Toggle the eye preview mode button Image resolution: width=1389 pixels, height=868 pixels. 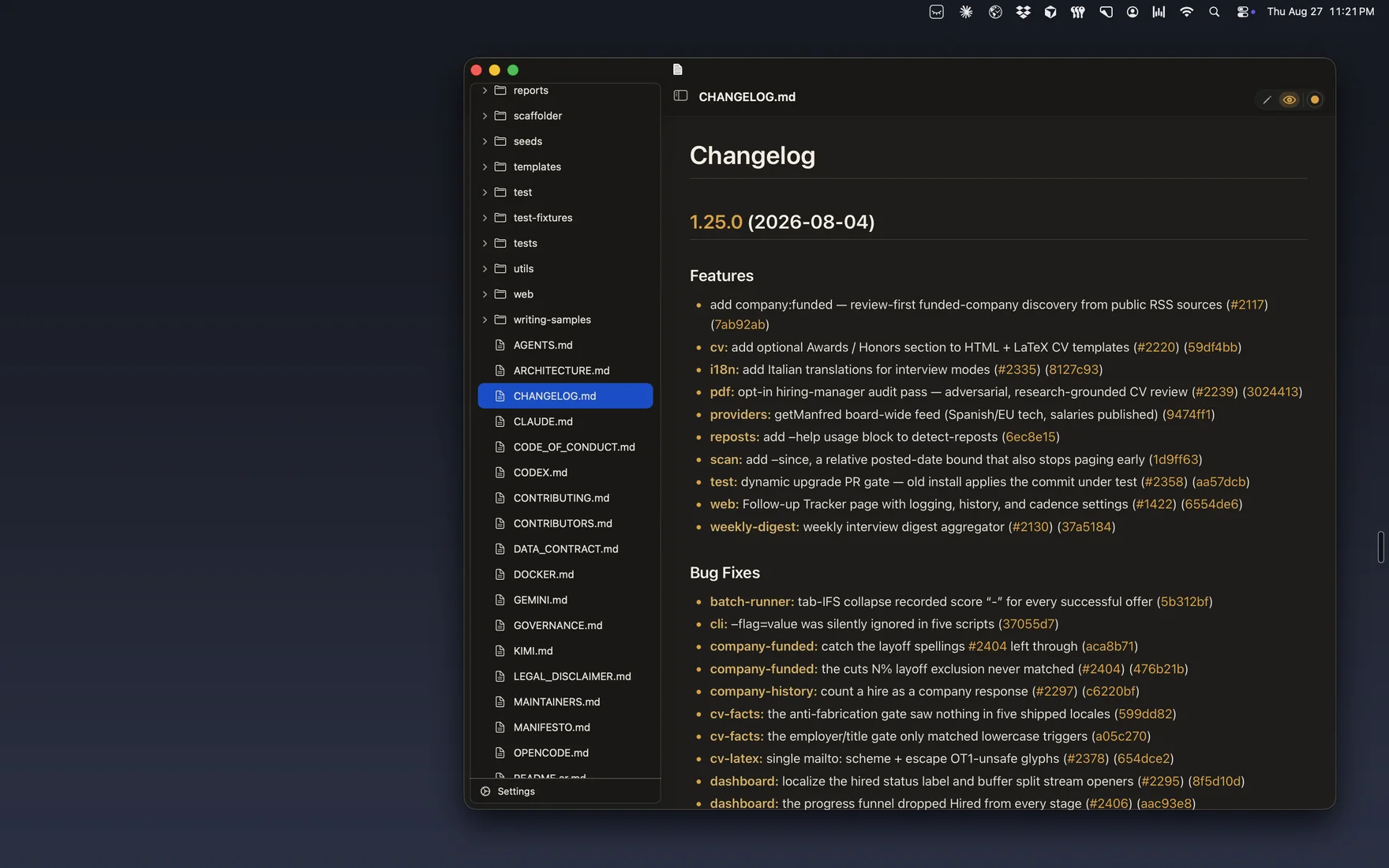(1289, 99)
